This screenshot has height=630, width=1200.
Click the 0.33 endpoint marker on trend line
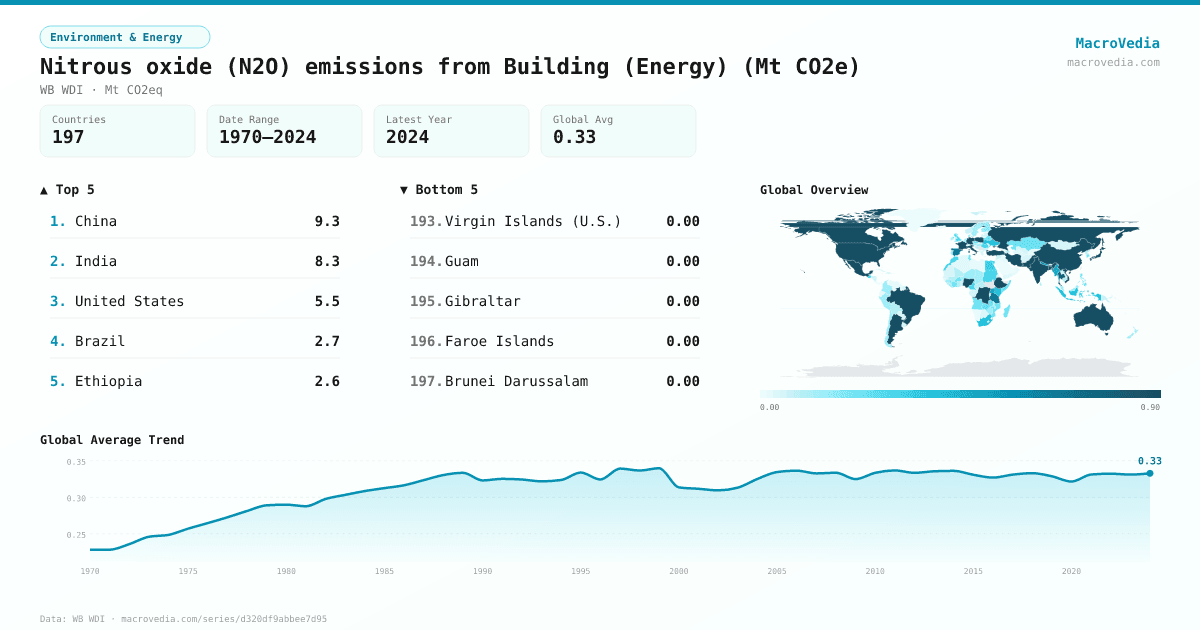click(1148, 473)
